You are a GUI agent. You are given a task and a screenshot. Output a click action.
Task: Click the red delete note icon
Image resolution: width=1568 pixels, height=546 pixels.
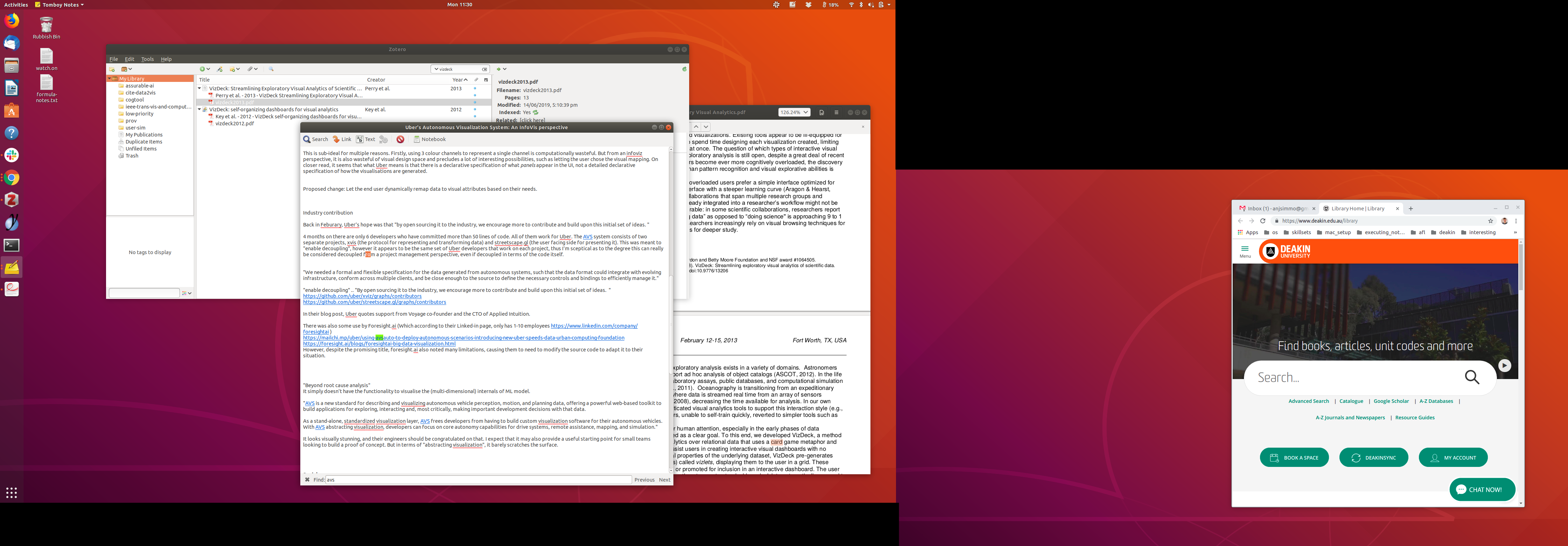tap(400, 139)
